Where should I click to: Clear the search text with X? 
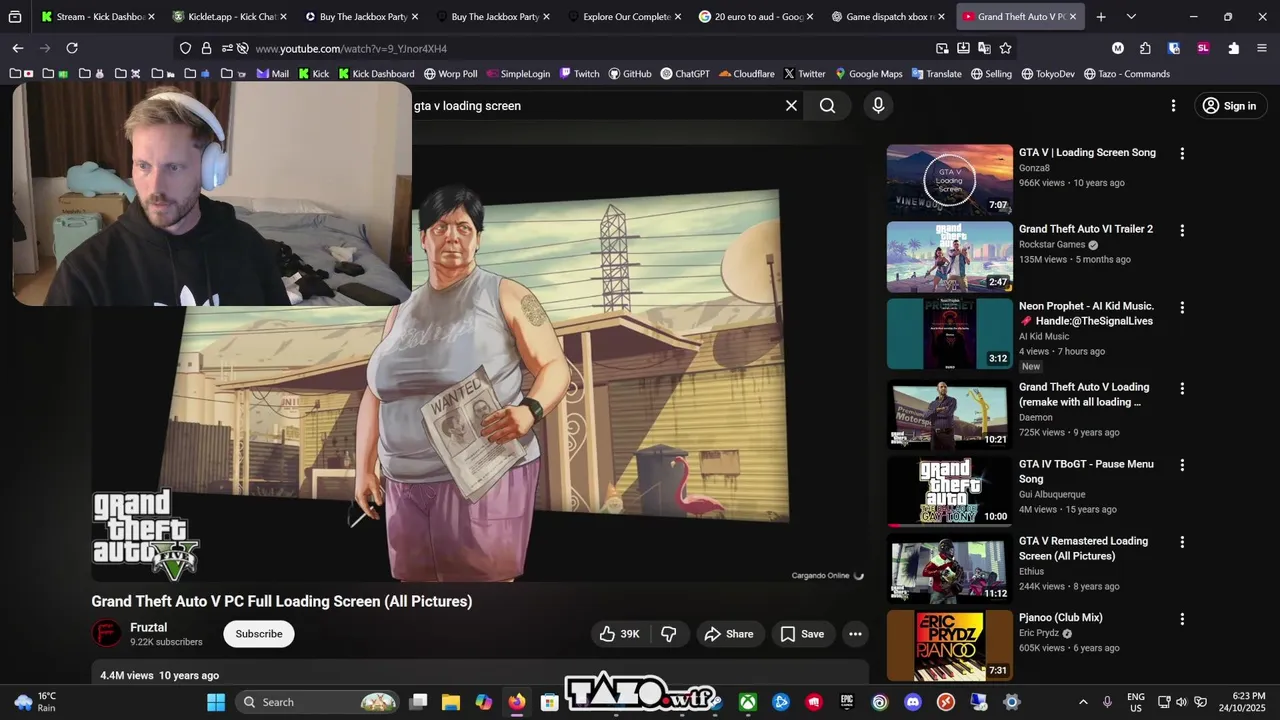791,105
